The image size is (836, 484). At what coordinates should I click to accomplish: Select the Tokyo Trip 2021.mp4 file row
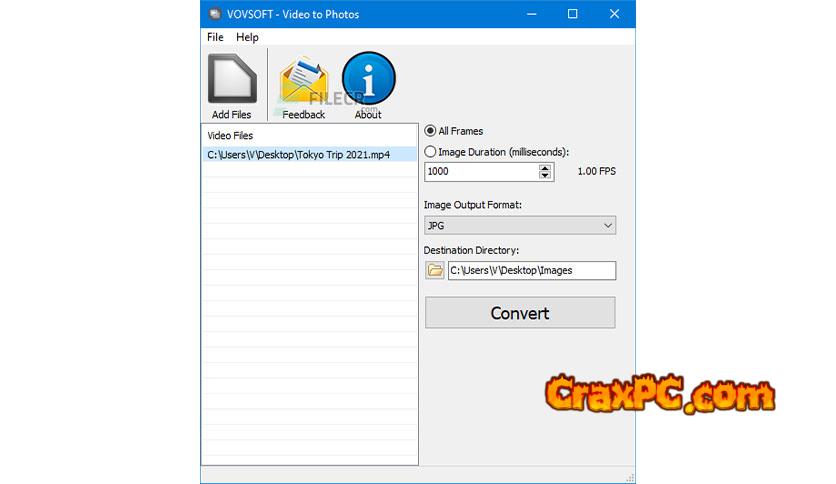(309, 155)
